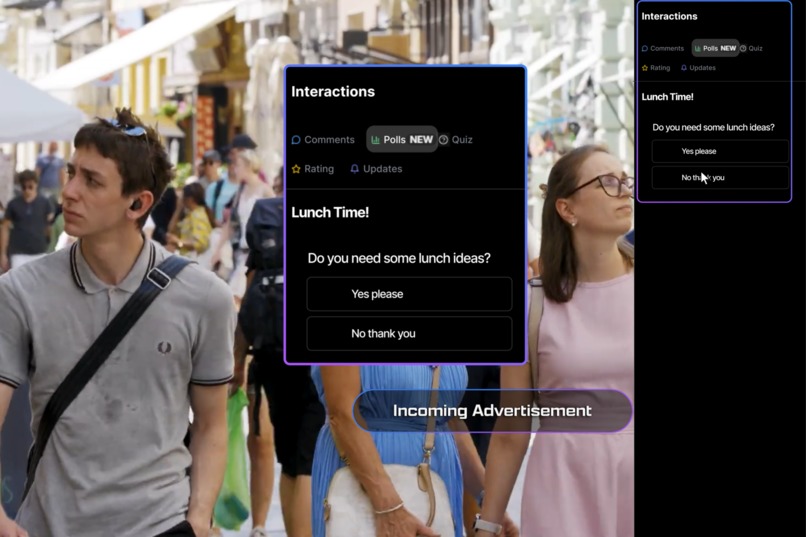The width and height of the screenshot is (806, 537).
Task: Click the bell Updates icon in the enlarged overlay
Action: click(355, 169)
